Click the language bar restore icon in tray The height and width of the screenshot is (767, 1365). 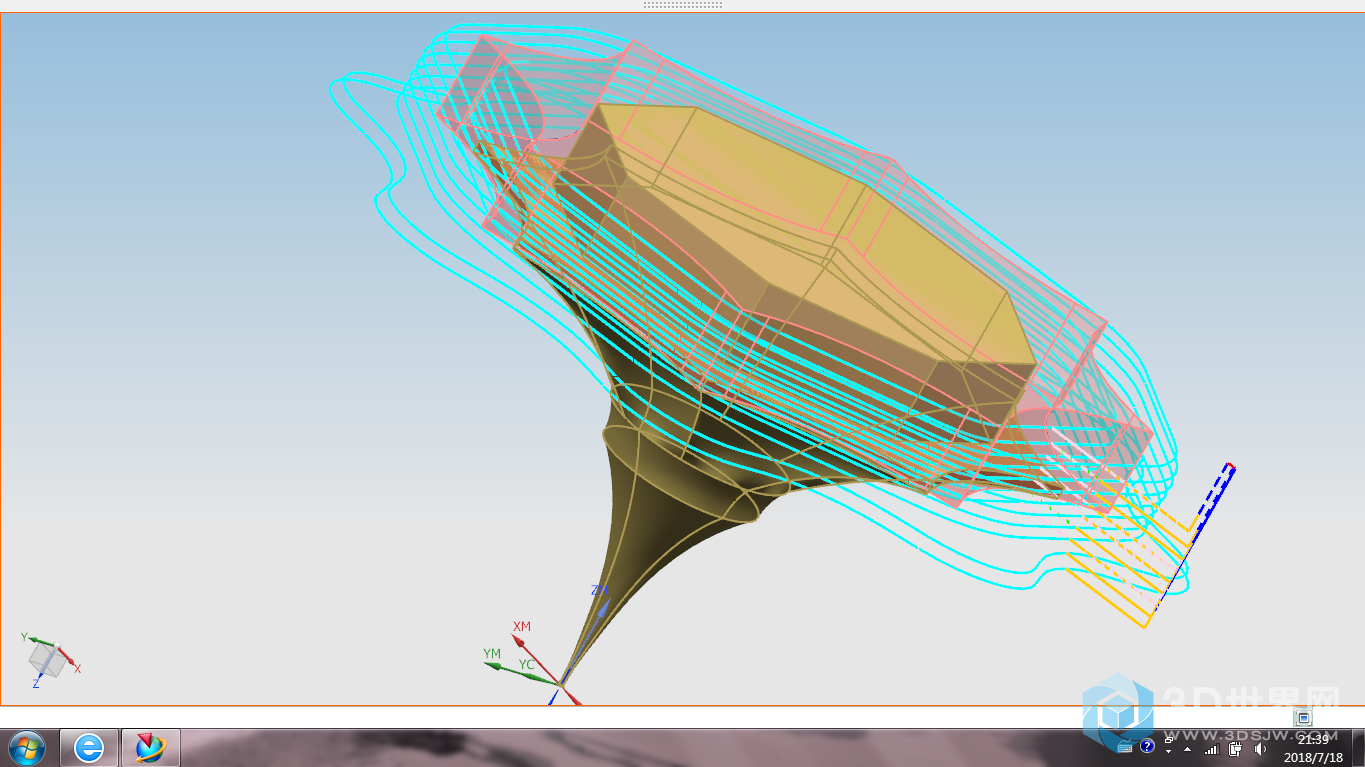(x=1168, y=740)
